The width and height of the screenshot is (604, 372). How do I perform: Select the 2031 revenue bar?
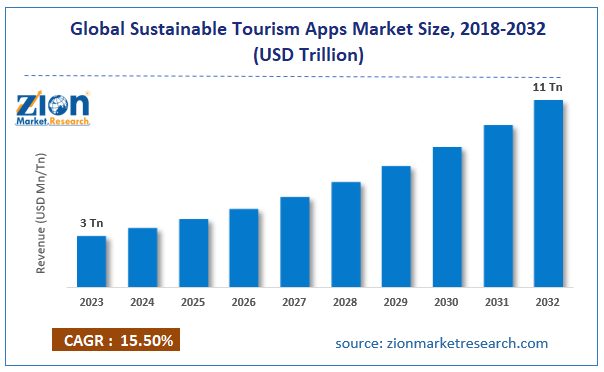498,206
